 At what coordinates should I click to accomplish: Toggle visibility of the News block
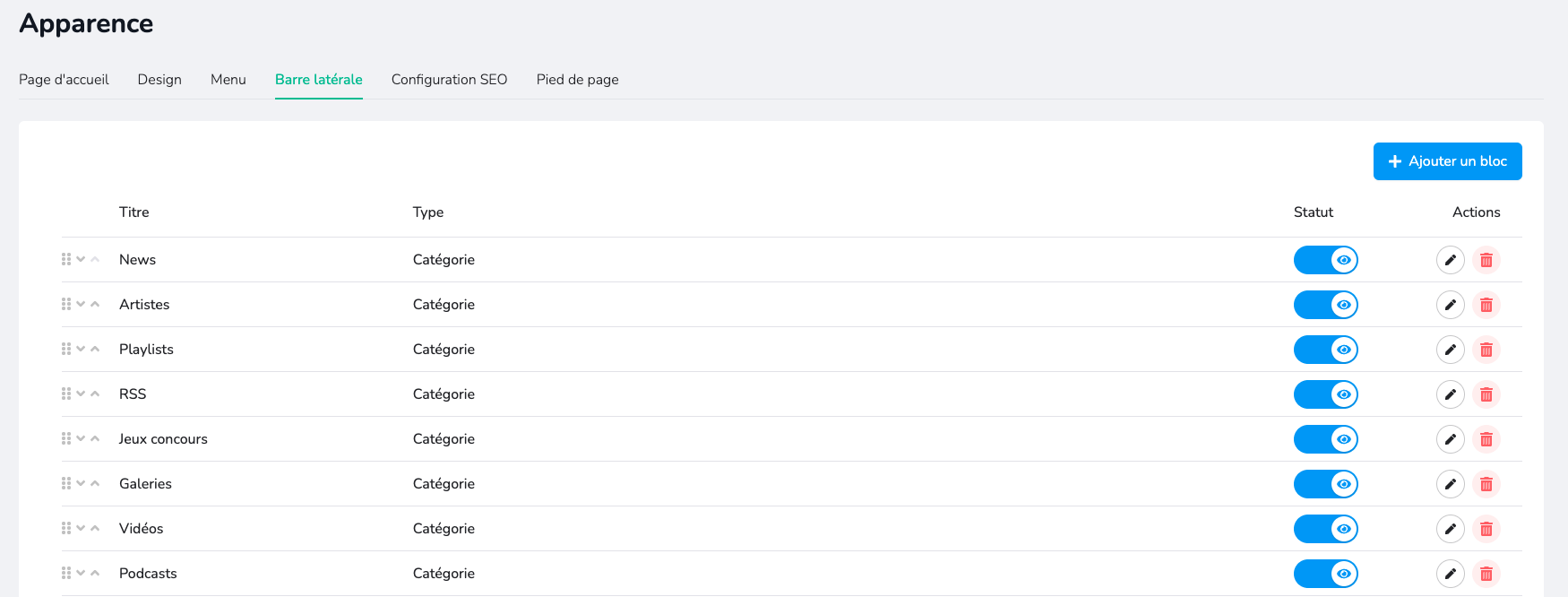tap(1325, 260)
